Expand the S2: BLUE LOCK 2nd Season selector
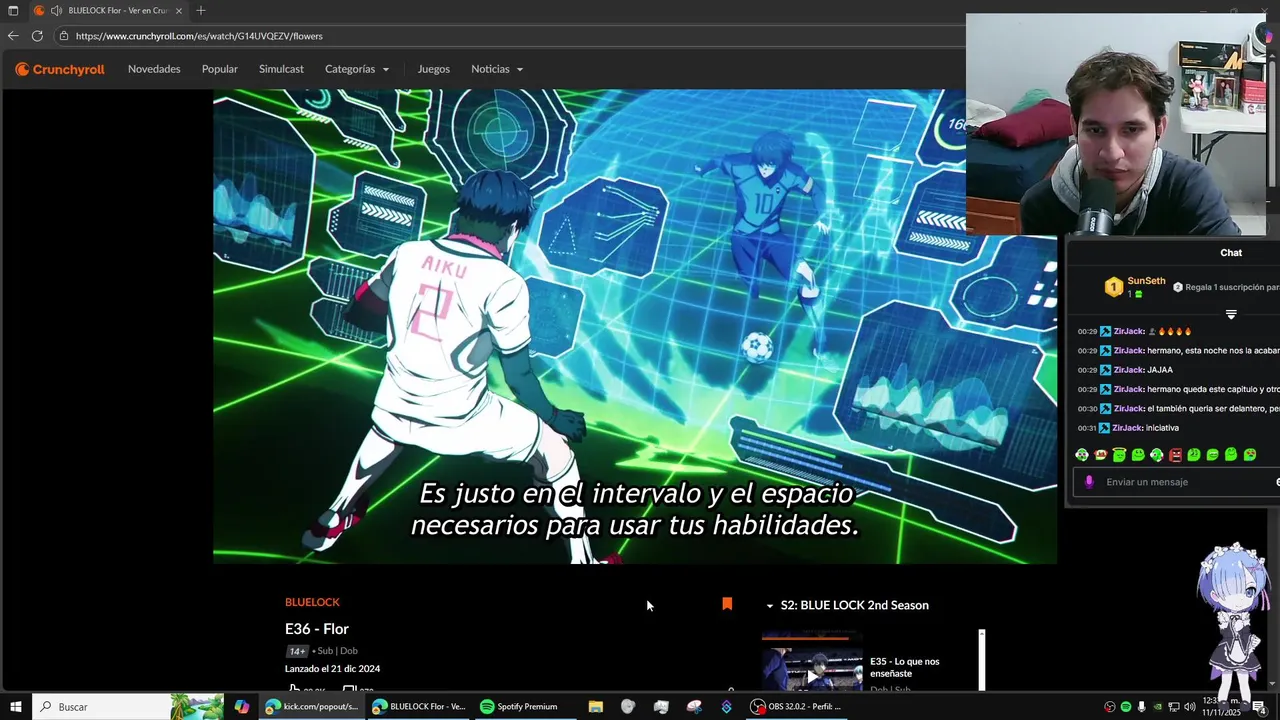Viewport: 1280px width, 720px height. [848, 605]
